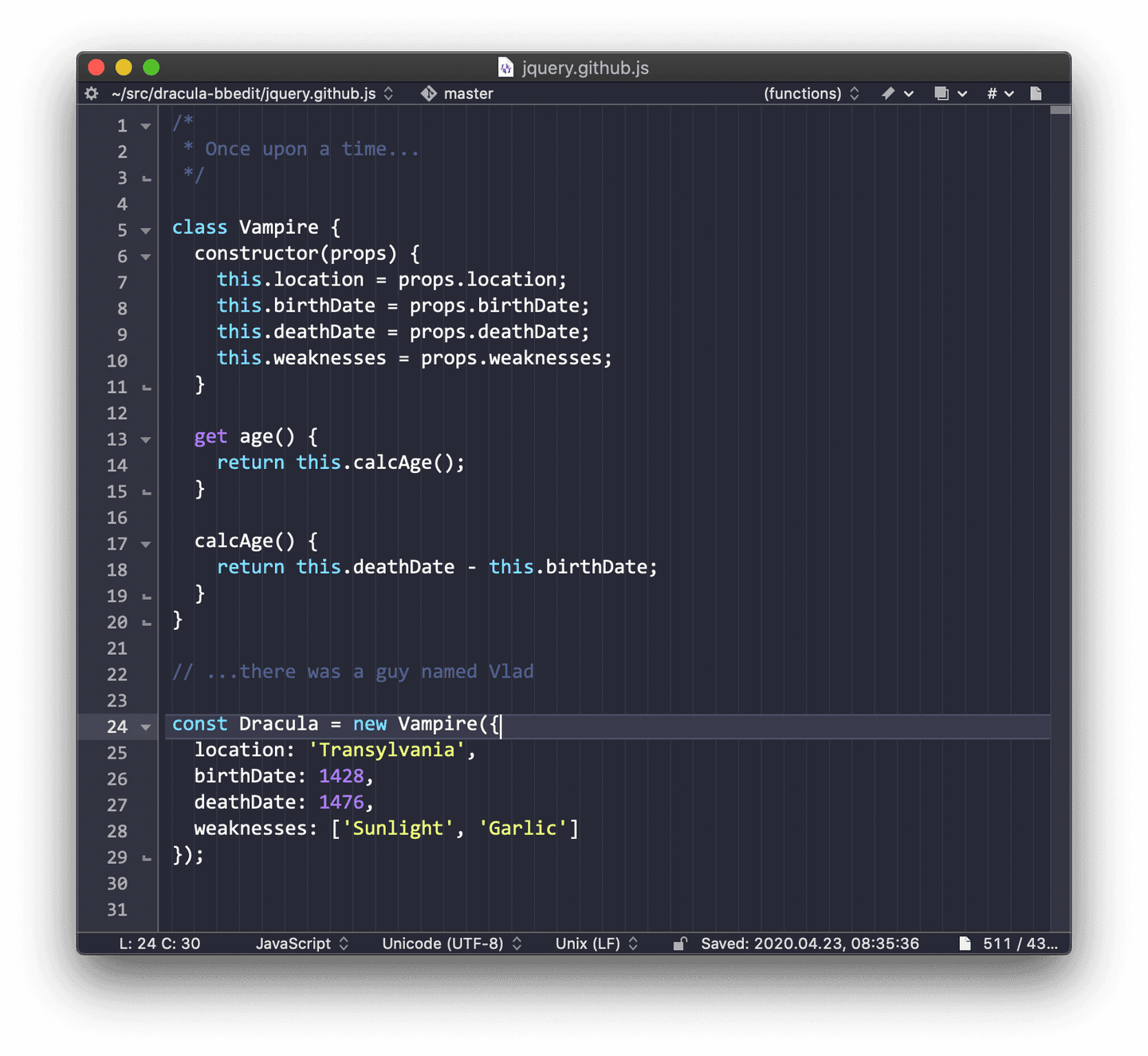Click the documents stack icon in toolbar
The height and width of the screenshot is (1056, 1148).
(941, 93)
